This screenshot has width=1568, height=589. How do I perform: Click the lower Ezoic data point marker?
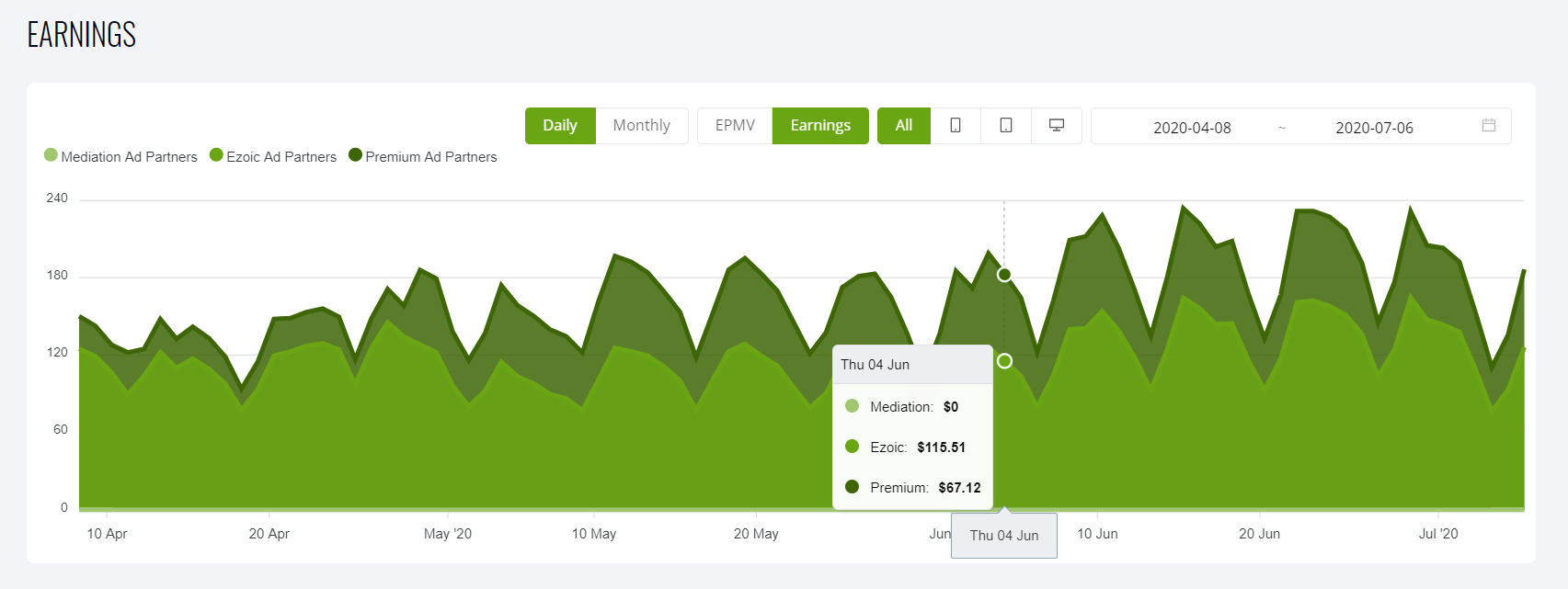[1004, 361]
